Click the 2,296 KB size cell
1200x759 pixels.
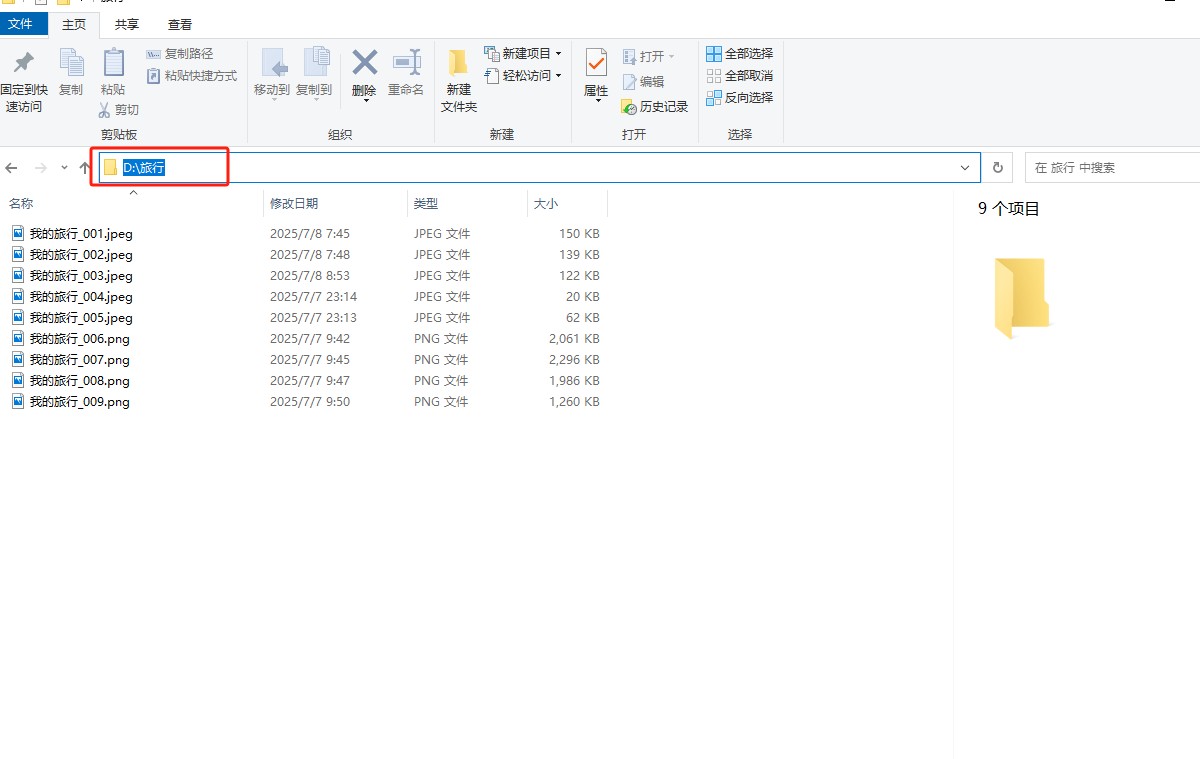[574, 360]
